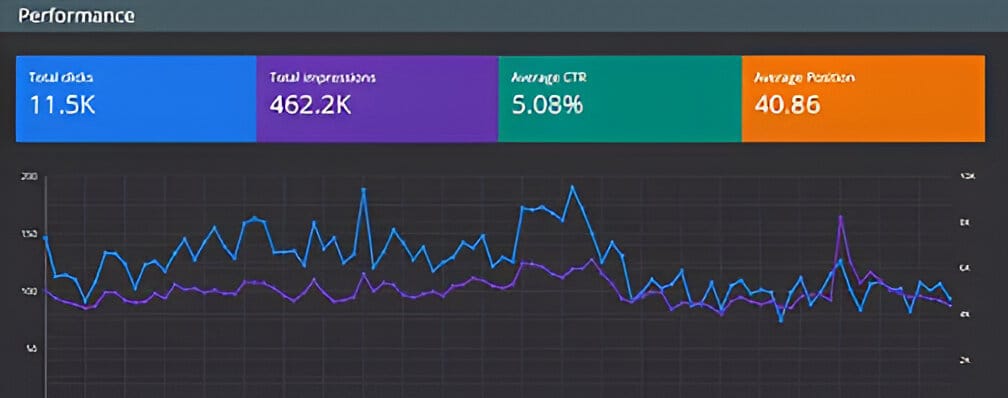Click the Performance header title
This screenshot has height=398, width=1008.
click(76, 16)
